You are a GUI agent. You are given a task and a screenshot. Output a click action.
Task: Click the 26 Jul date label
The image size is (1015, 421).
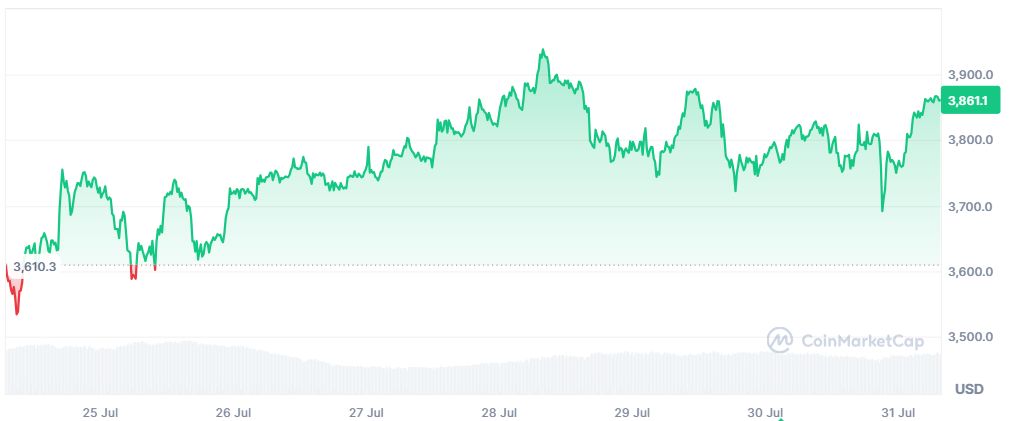click(233, 413)
